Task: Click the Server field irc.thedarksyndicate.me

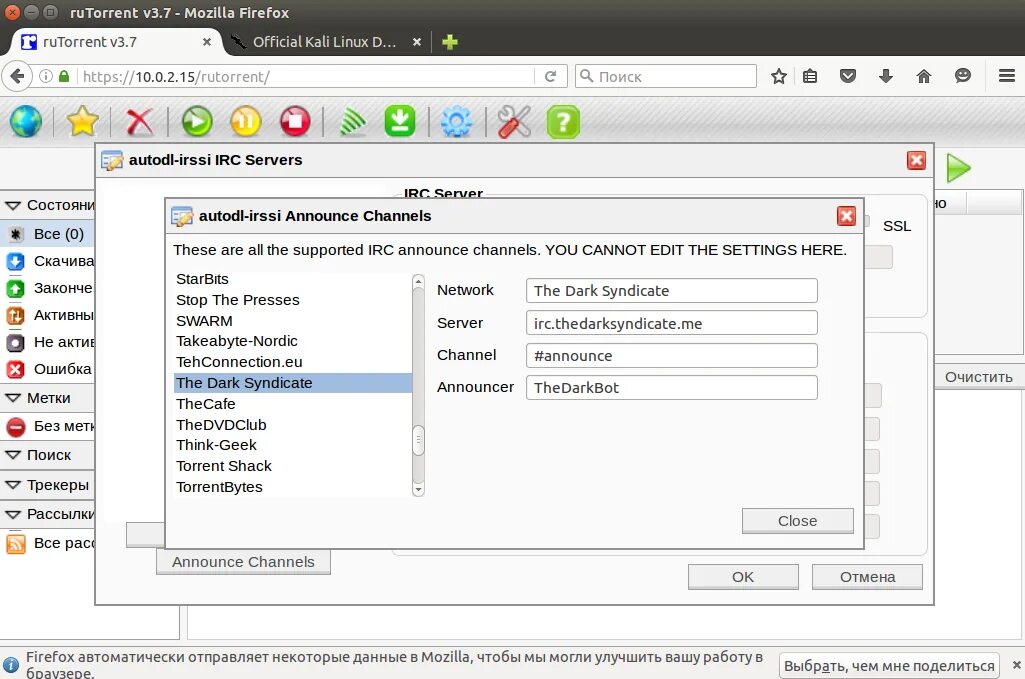Action: (671, 323)
